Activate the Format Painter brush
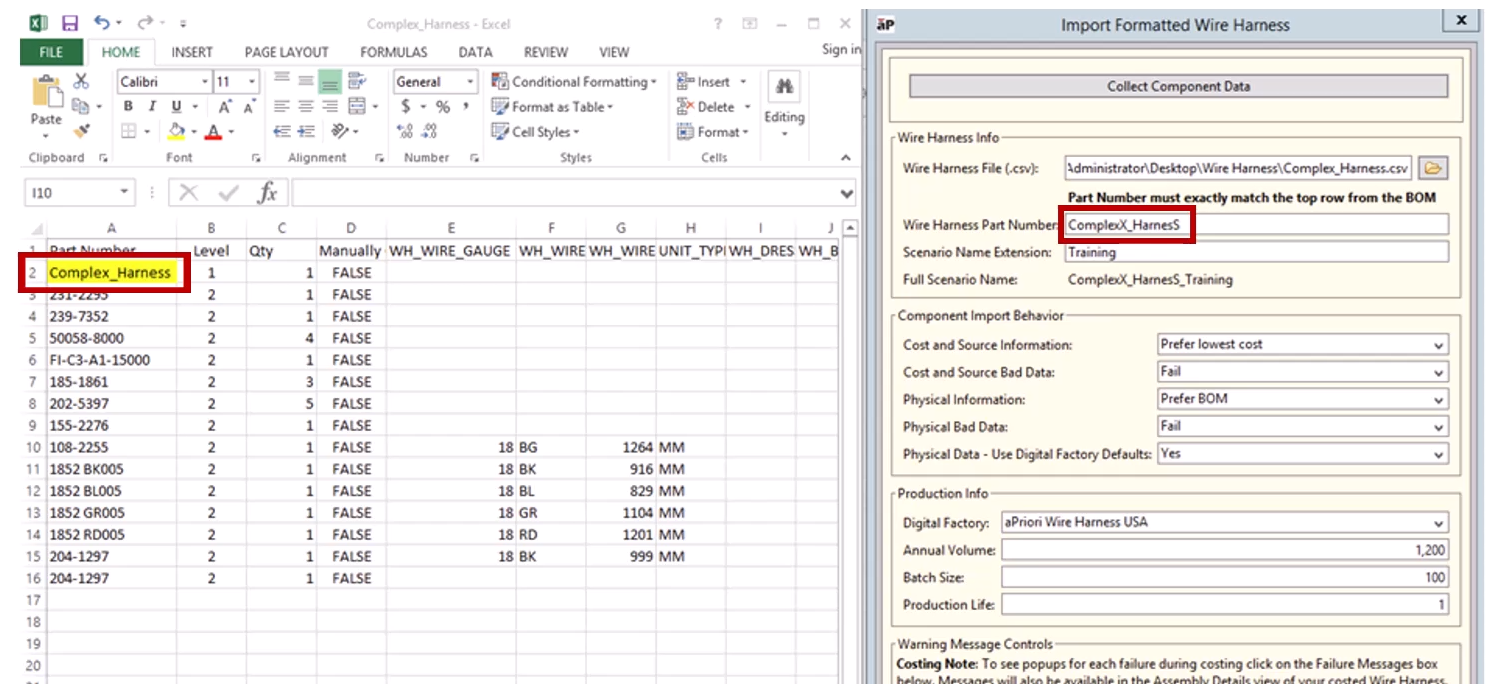 81,131
